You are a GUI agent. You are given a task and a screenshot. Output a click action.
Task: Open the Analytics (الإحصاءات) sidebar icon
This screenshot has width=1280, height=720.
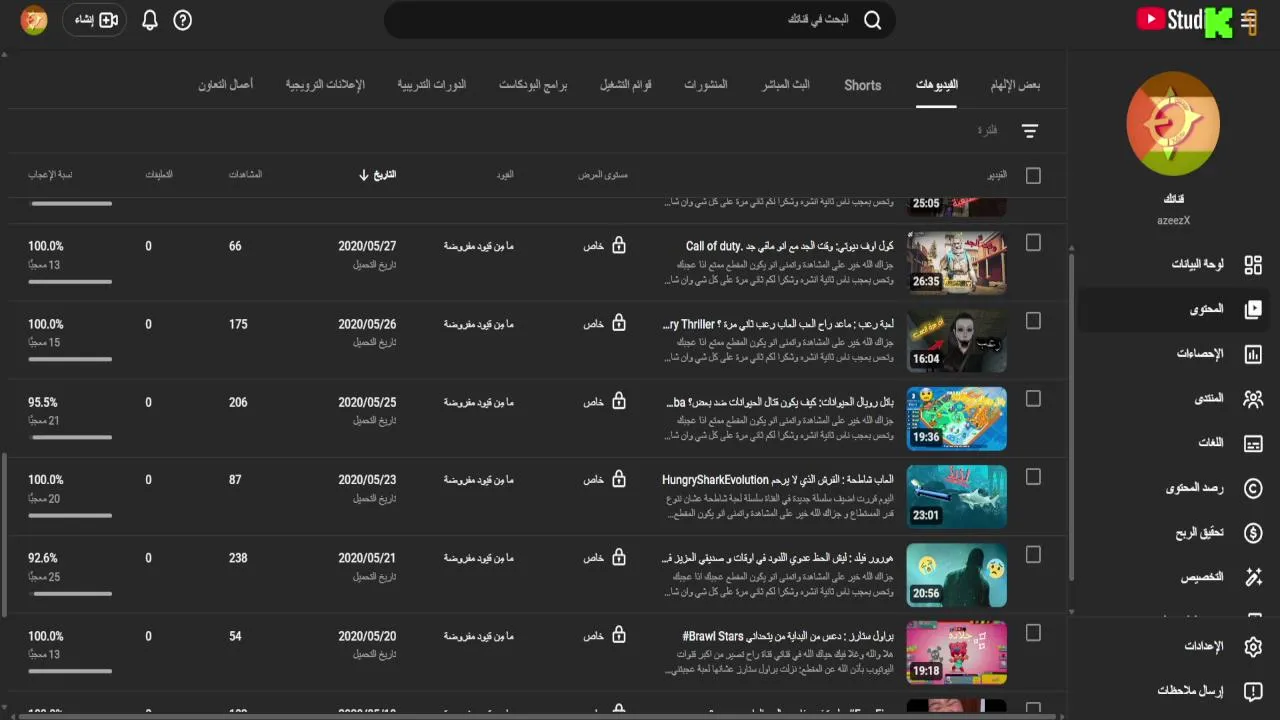tap(1253, 354)
